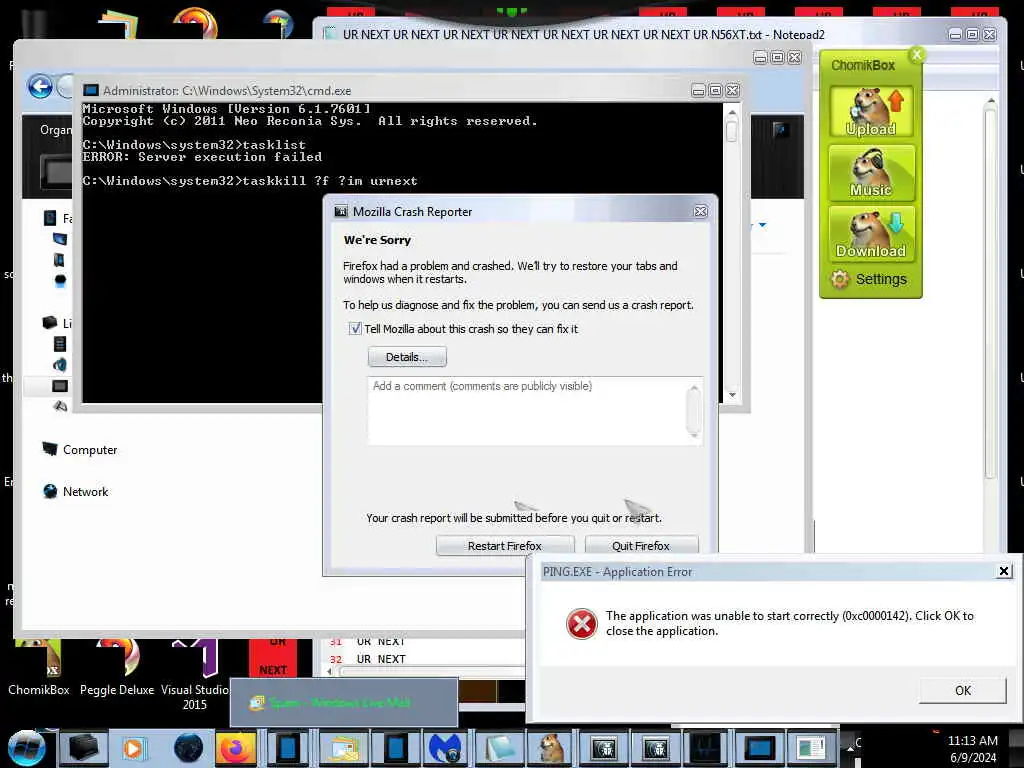This screenshot has width=1024, height=768.
Task: Click the Details... button in Crash Reporter
Action: click(407, 357)
